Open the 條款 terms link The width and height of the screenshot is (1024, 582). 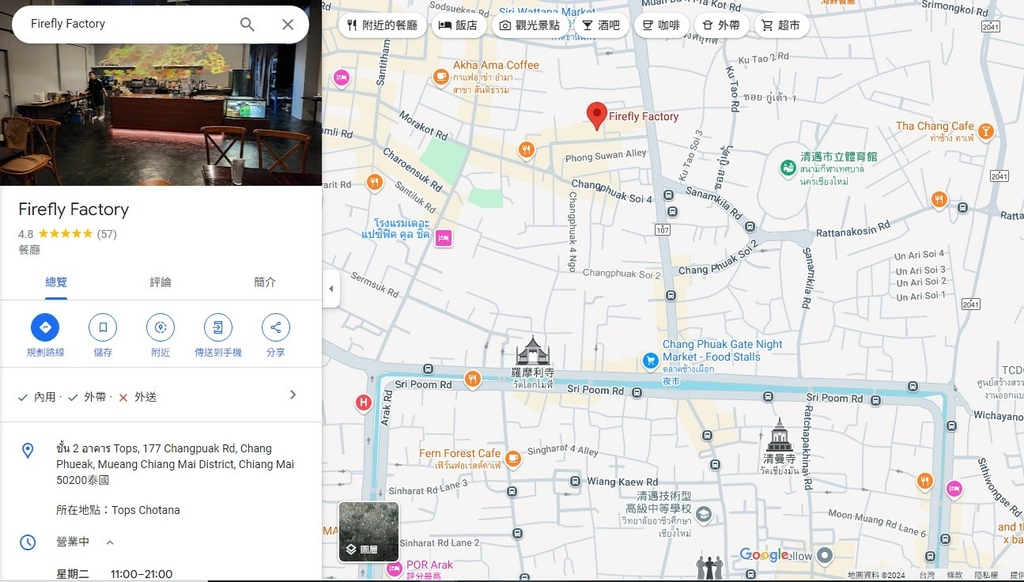point(955,575)
